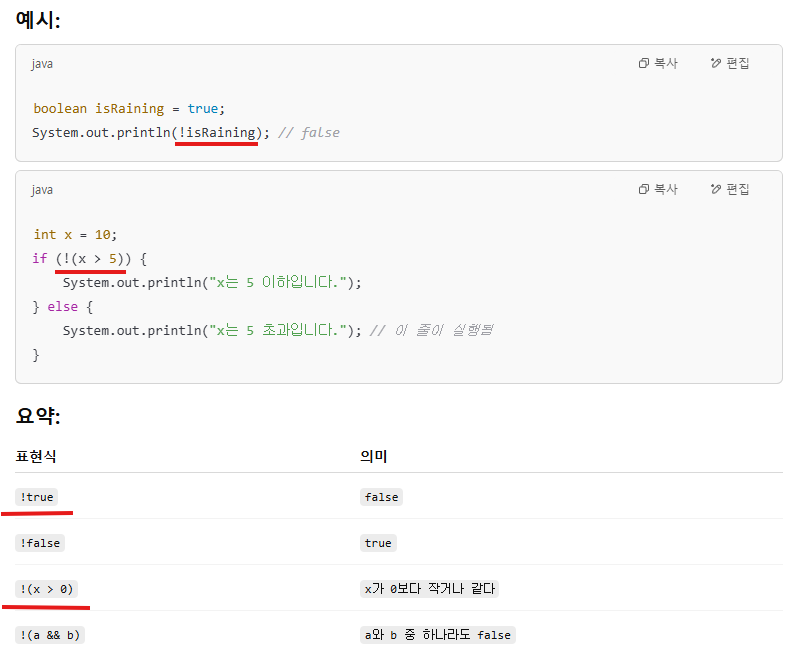This screenshot has width=797, height=656.
Task: Click the '!(a && b)' table cell
Action: pyautogui.click(x=50, y=635)
